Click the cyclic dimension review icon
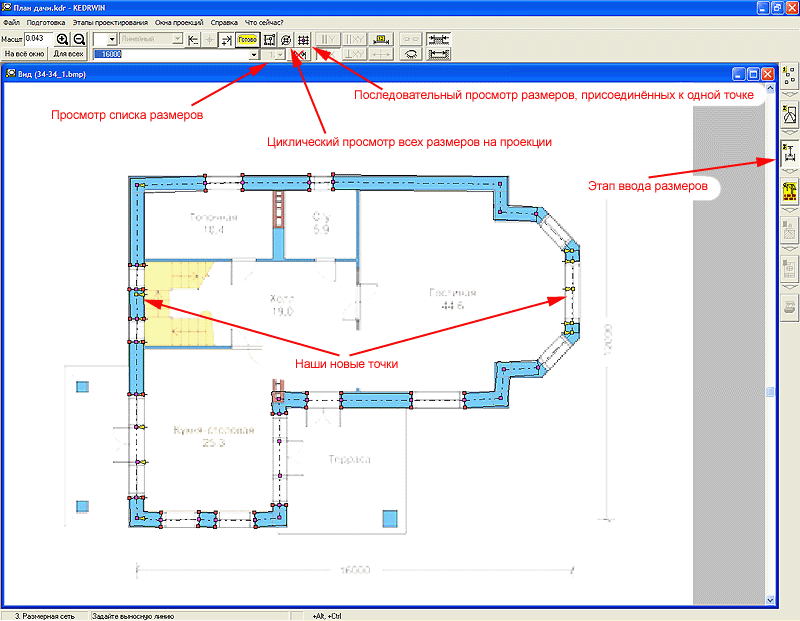 click(x=286, y=39)
